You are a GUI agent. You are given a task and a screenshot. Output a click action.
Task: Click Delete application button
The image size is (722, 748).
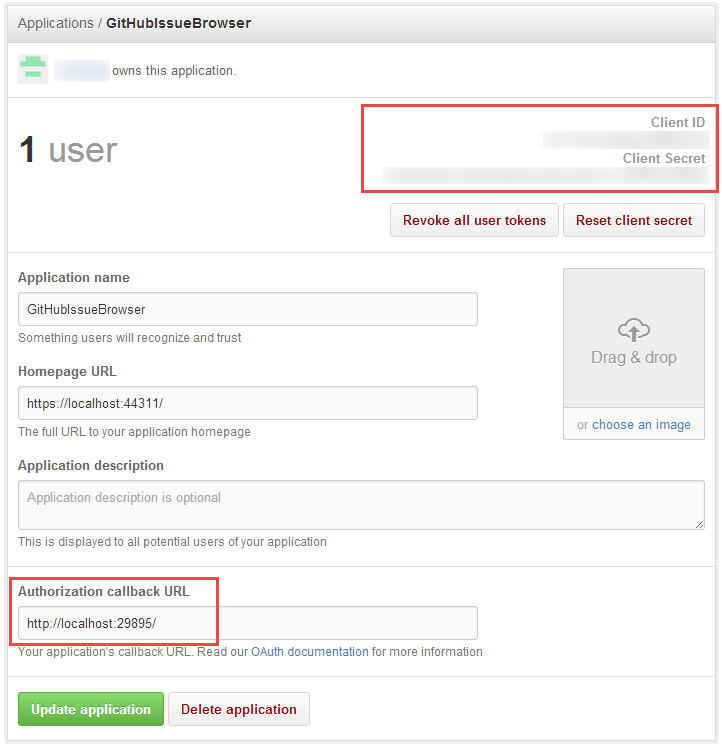pyautogui.click(x=239, y=709)
